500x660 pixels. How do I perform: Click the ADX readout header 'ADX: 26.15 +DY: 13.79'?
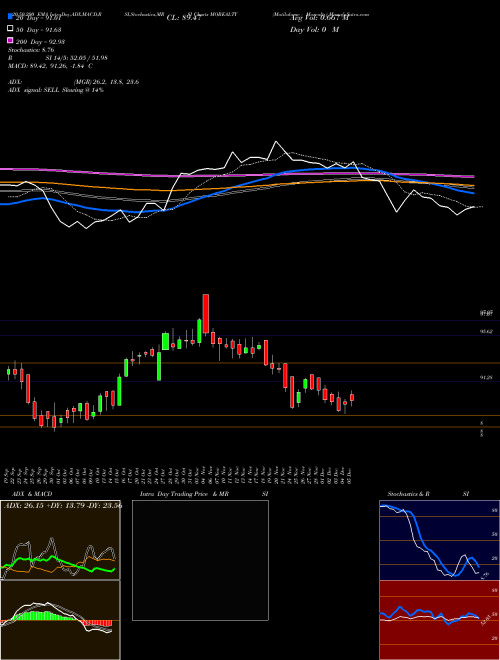63,505
